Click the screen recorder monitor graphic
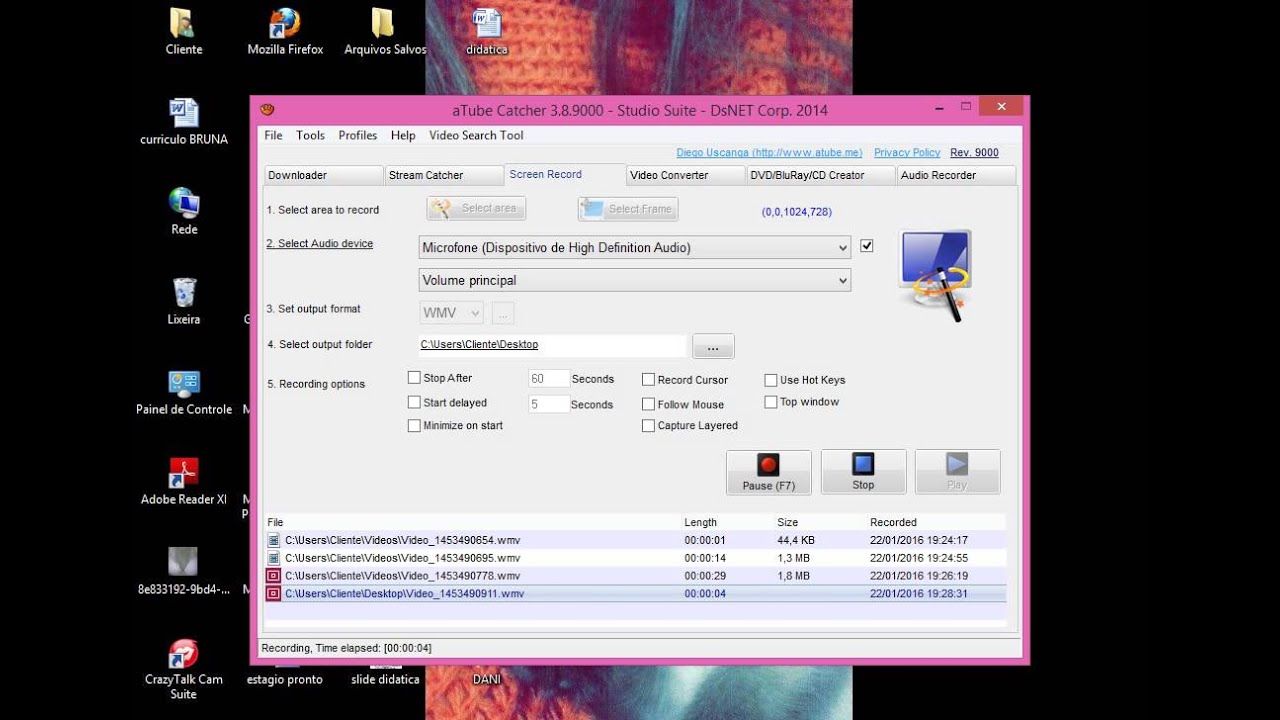This screenshot has width=1280, height=720. tap(935, 275)
